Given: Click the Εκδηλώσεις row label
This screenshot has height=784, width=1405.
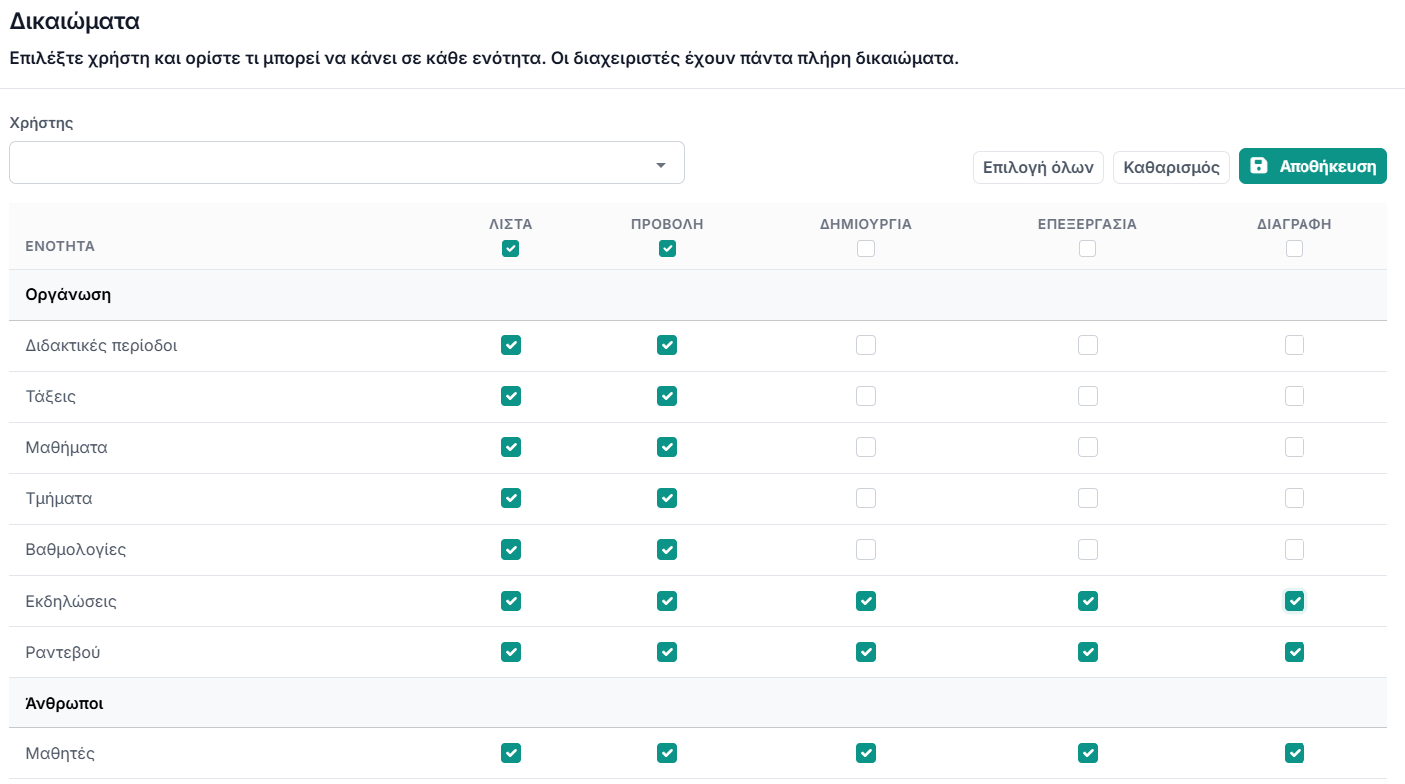Looking at the screenshot, I should [71, 602].
